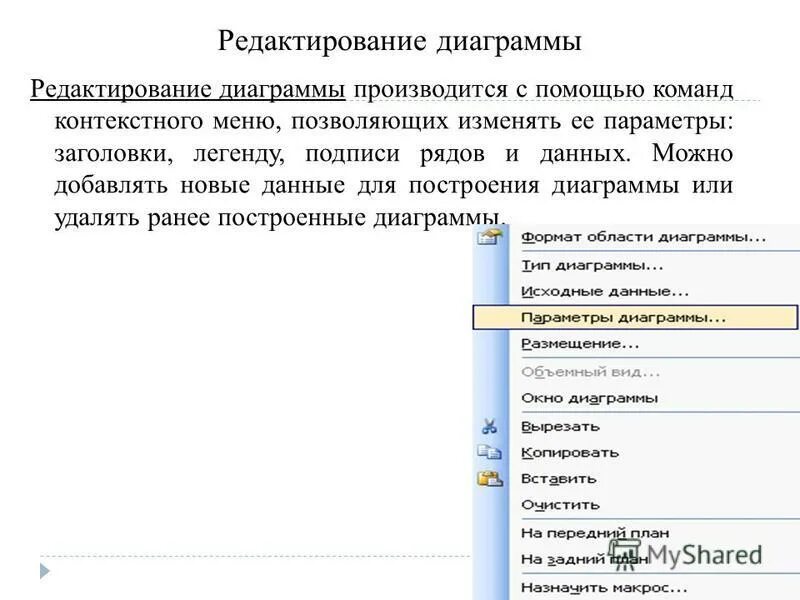Click the scissors Cut icon
Viewport: 800px width, 600px height.
490,426
